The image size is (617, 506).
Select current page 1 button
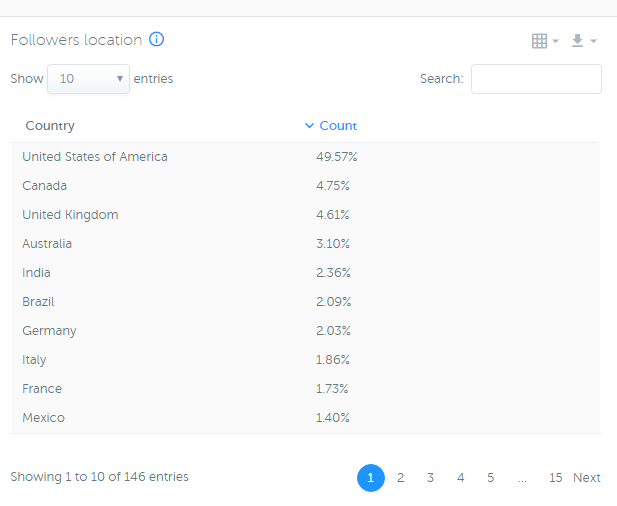[371, 478]
